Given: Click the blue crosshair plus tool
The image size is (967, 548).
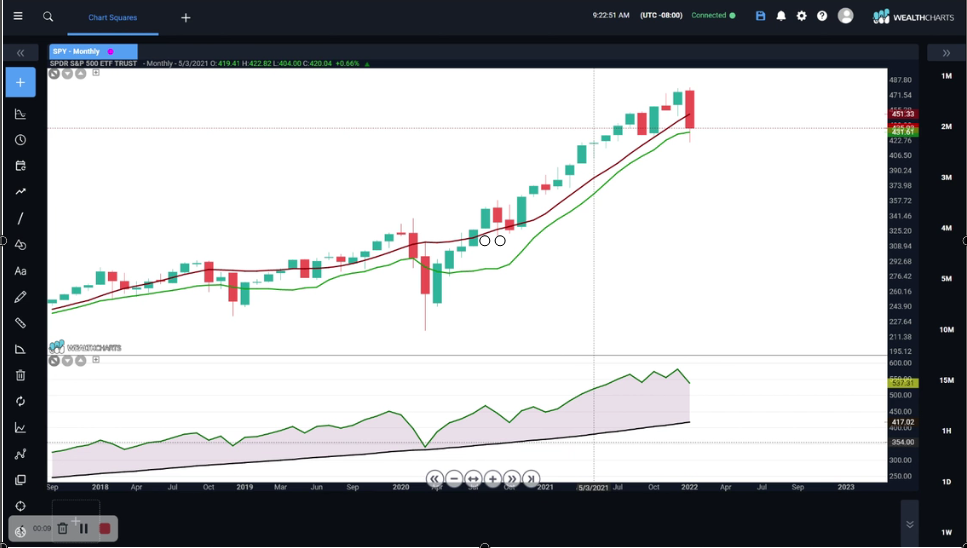Looking at the screenshot, I should coord(20,83).
